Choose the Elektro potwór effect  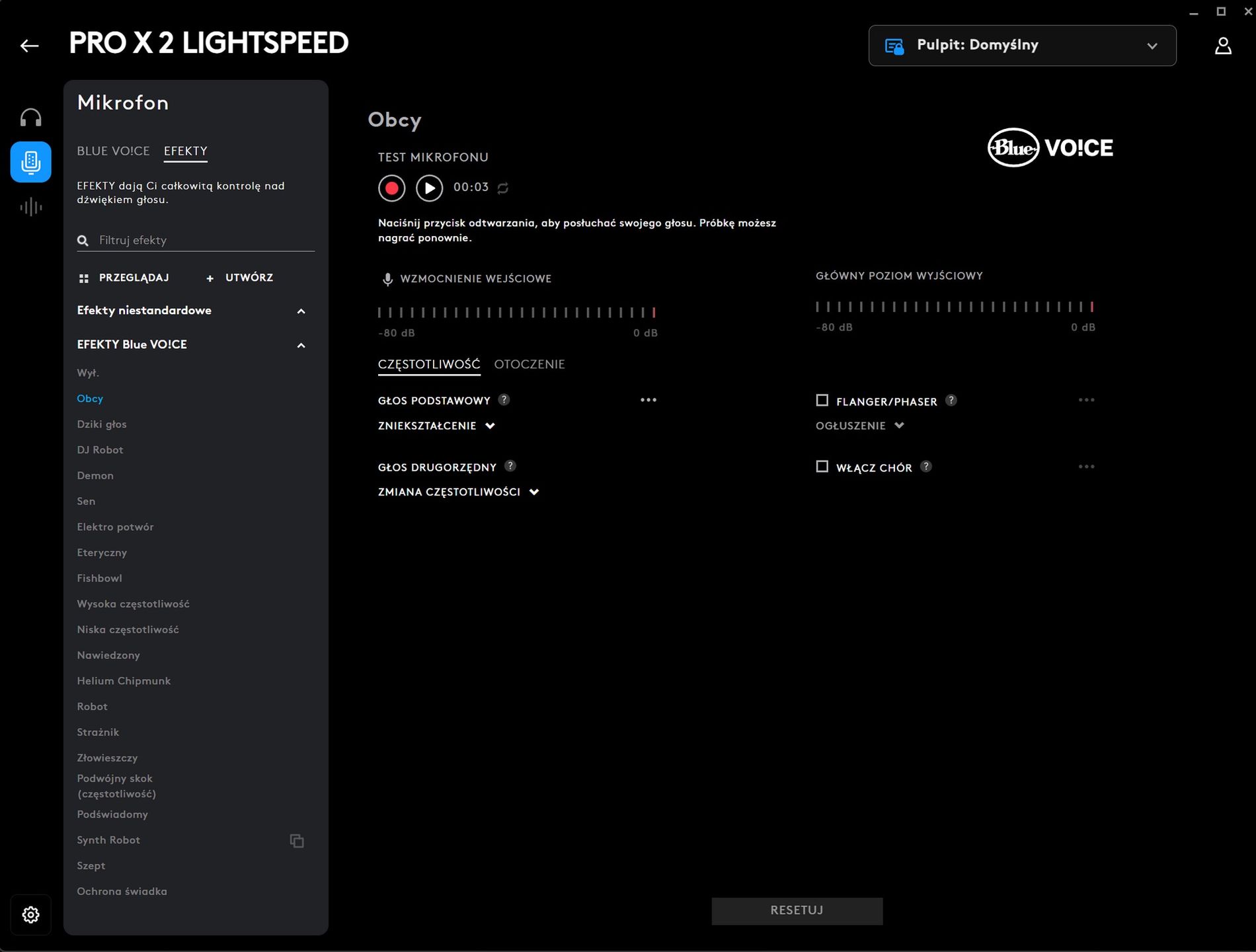(x=115, y=528)
